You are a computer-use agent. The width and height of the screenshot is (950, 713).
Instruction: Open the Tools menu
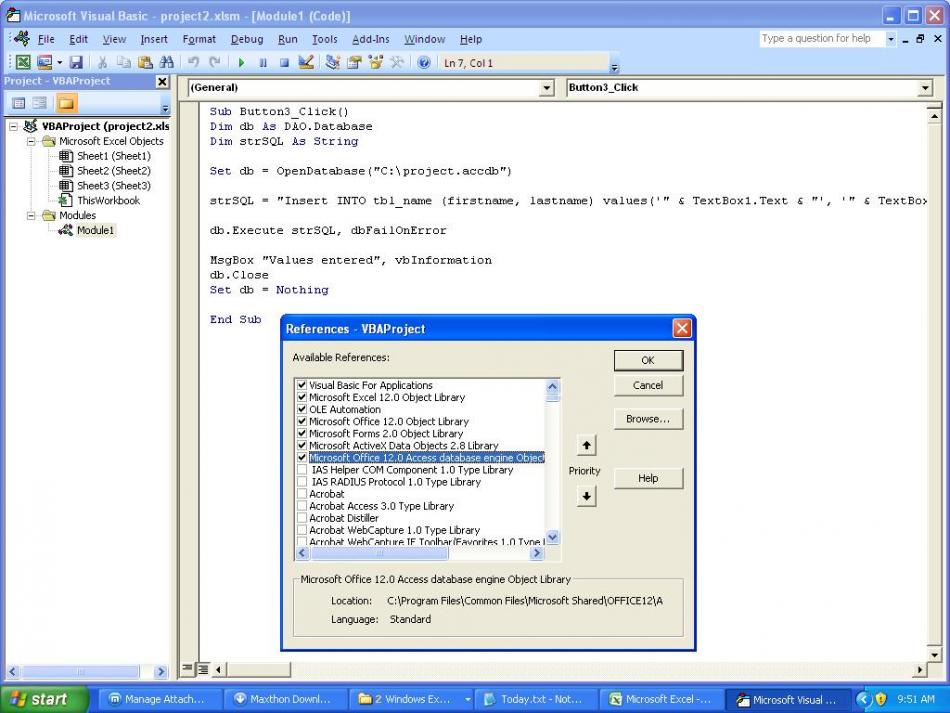pyautogui.click(x=325, y=39)
